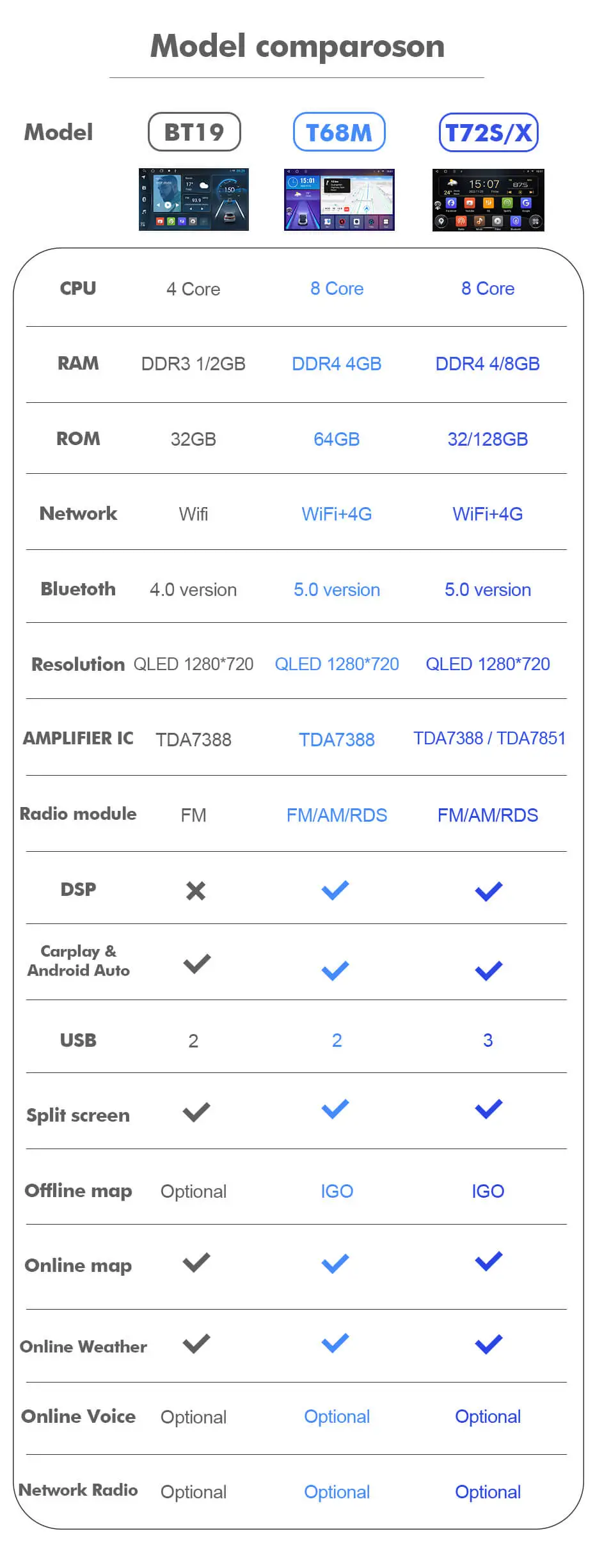Image resolution: width=595 pixels, height=1568 pixels.
Task: Click the TDA7388 / TDA7851 amplifier text
Action: click(489, 738)
